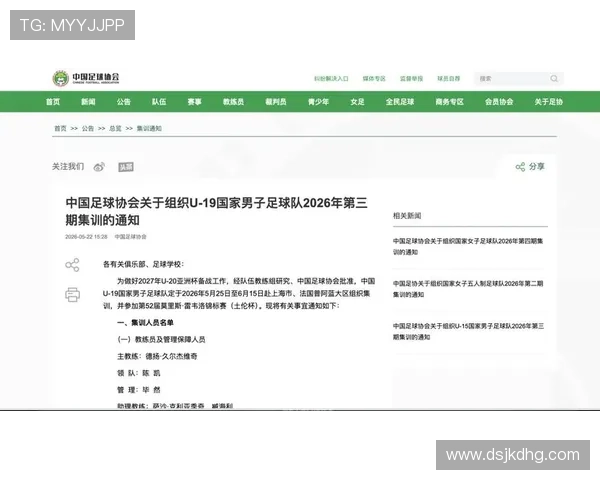Click the article title about U-19国家男子足球队
600x480 pixels.
[x=217, y=211]
